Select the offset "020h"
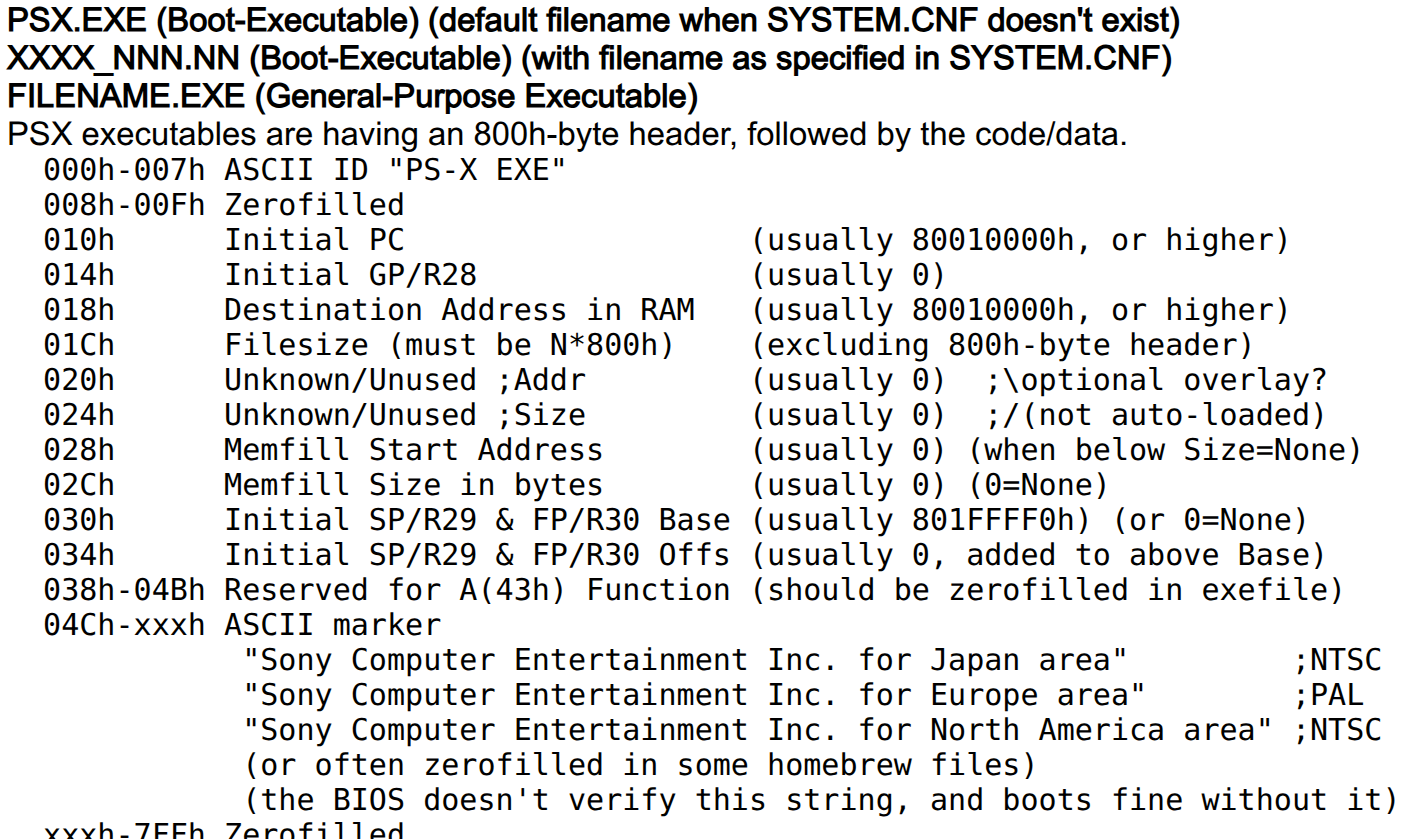Screen dimensions: 1421x839 coord(79,380)
